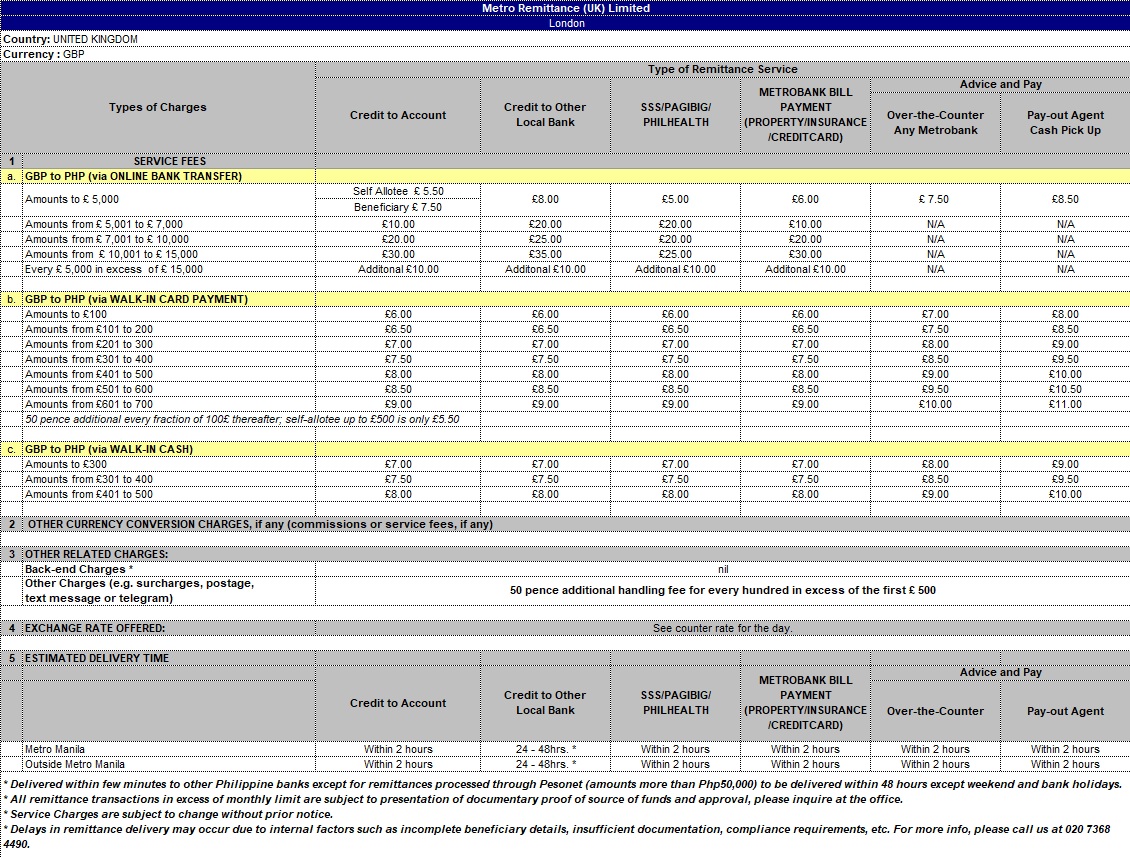Image resolution: width=1130 pixels, height=857 pixels.
Task: Select the Type of Remittance Service header
Action: point(722,69)
